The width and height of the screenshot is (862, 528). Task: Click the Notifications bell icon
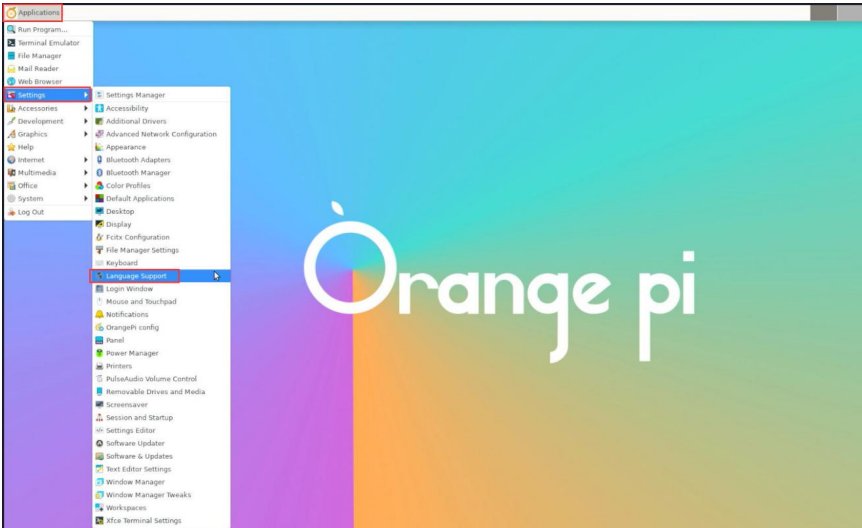[100, 315]
